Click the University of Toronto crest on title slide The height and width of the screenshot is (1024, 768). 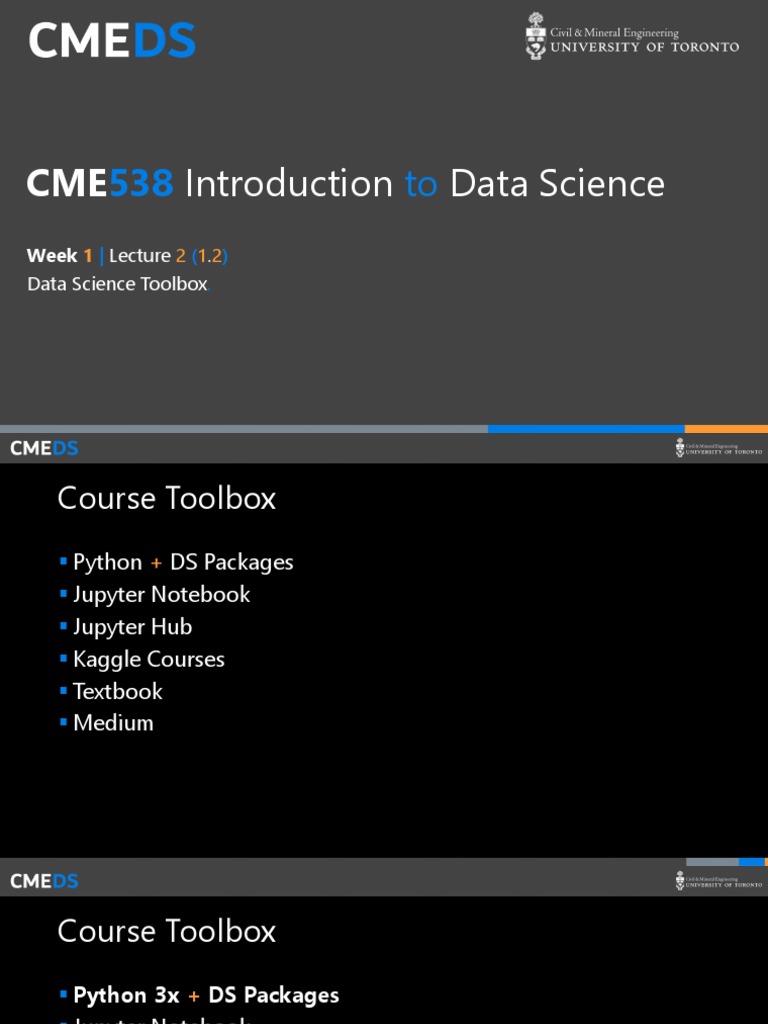[537, 36]
